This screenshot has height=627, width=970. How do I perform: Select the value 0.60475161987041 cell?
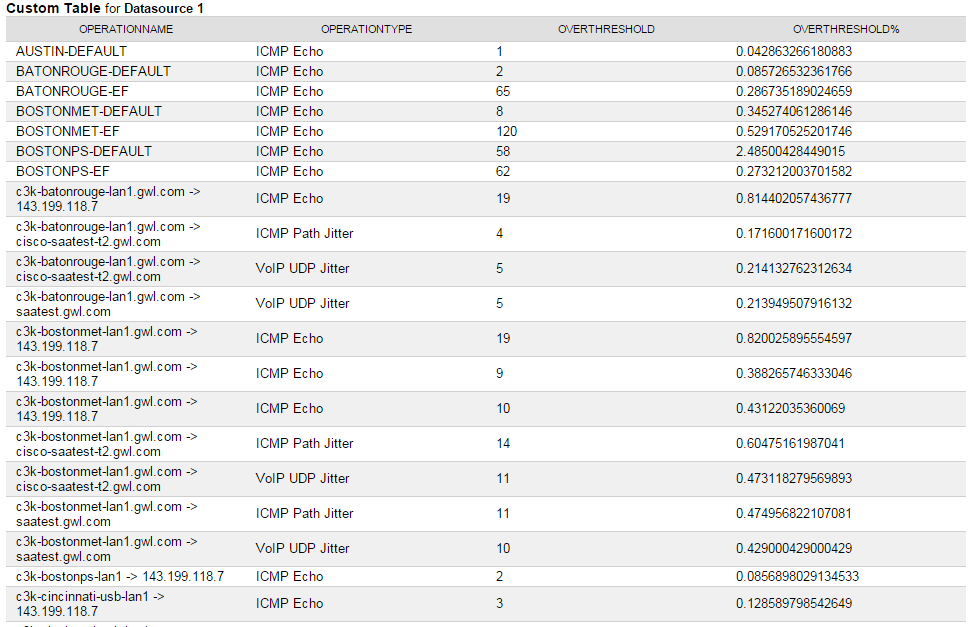[x=790, y=443]
